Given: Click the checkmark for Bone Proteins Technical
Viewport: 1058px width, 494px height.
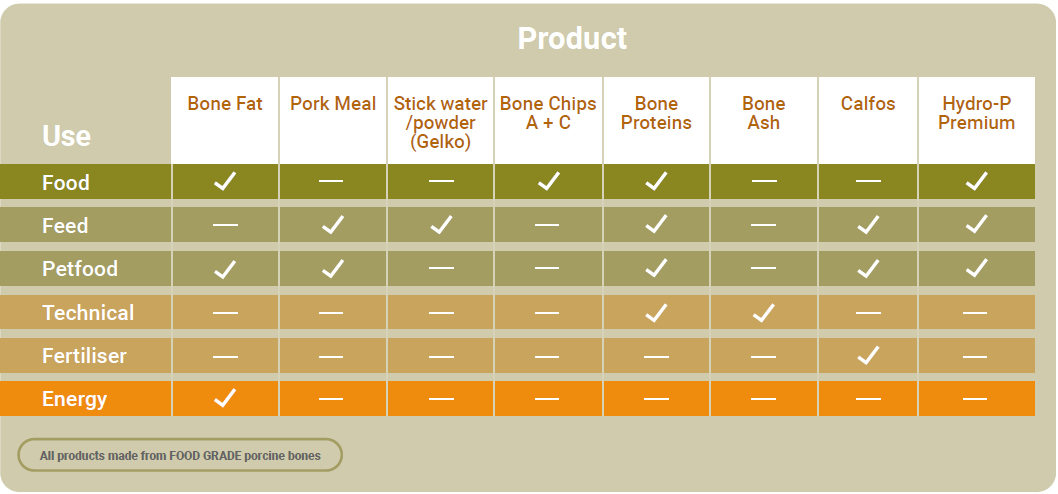Looking at the screenshot, I should (656, 312).
